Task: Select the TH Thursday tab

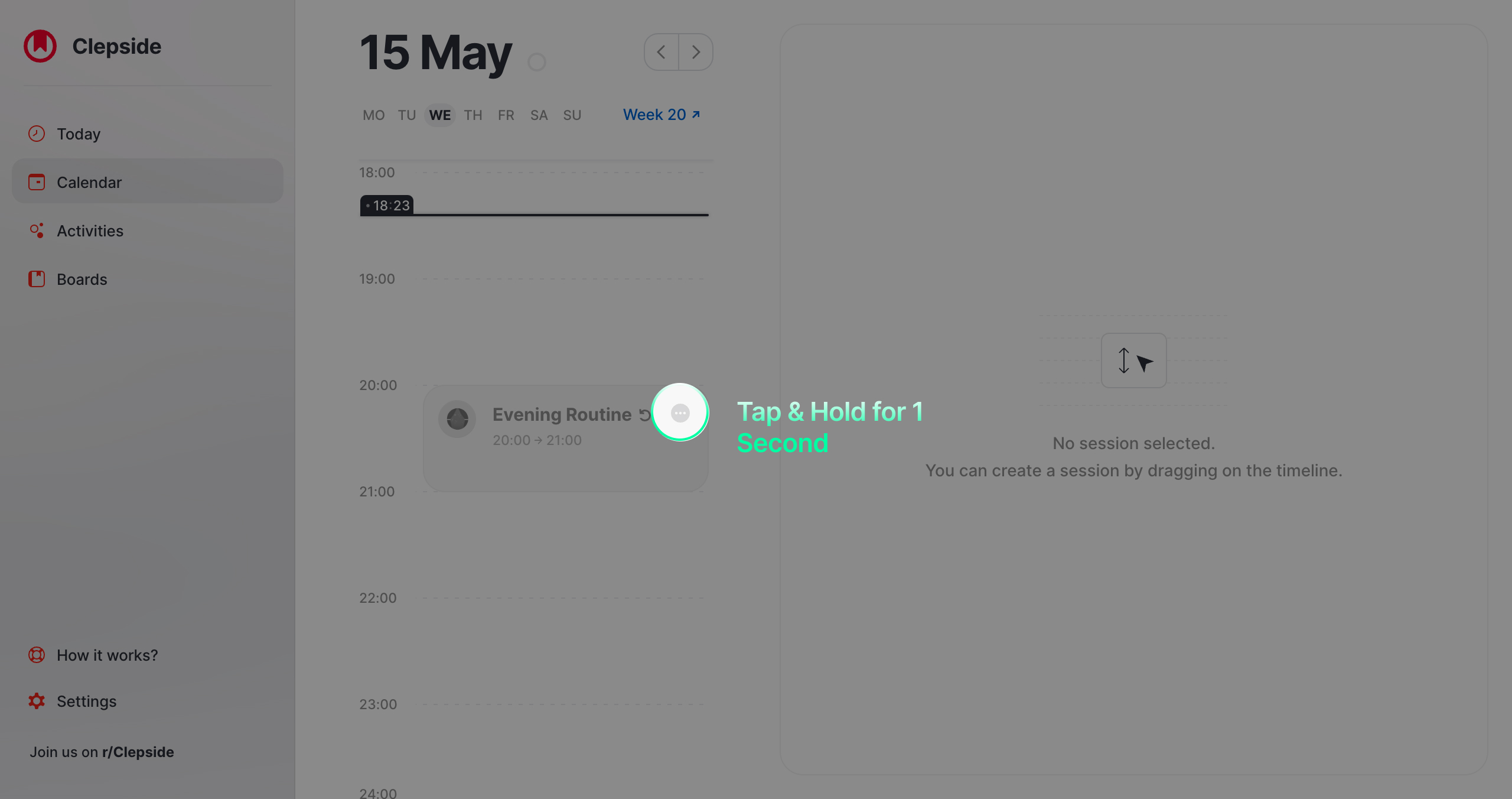Action: point(472,114)
